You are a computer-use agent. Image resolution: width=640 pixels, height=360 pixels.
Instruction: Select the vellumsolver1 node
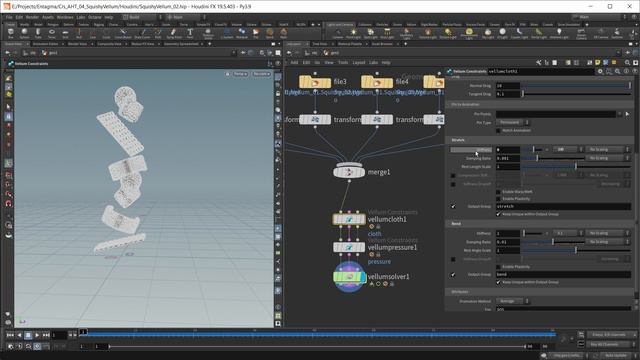pyautogui.click(x=349, y=277)
